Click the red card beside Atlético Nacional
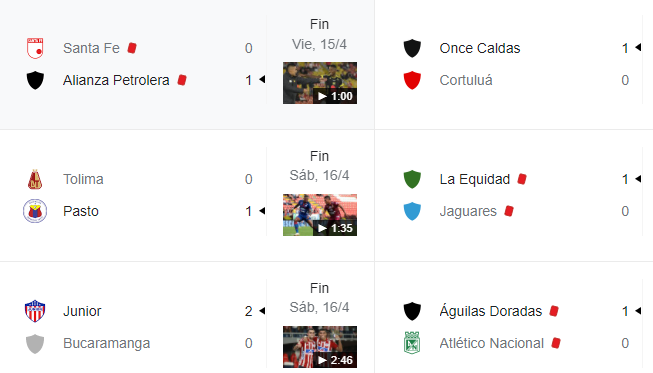653x373 pixels. 556,343
